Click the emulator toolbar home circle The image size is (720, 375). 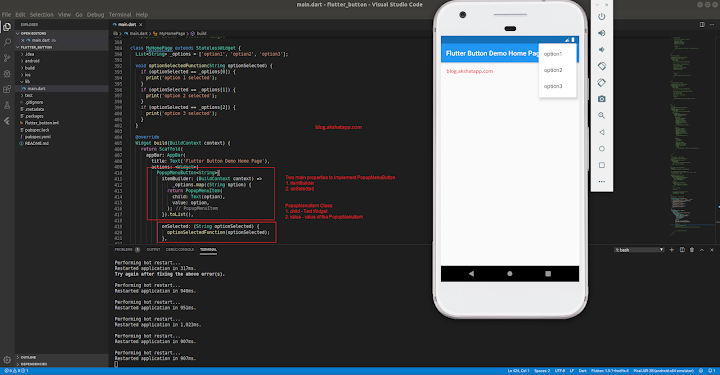tap(602, 149)
